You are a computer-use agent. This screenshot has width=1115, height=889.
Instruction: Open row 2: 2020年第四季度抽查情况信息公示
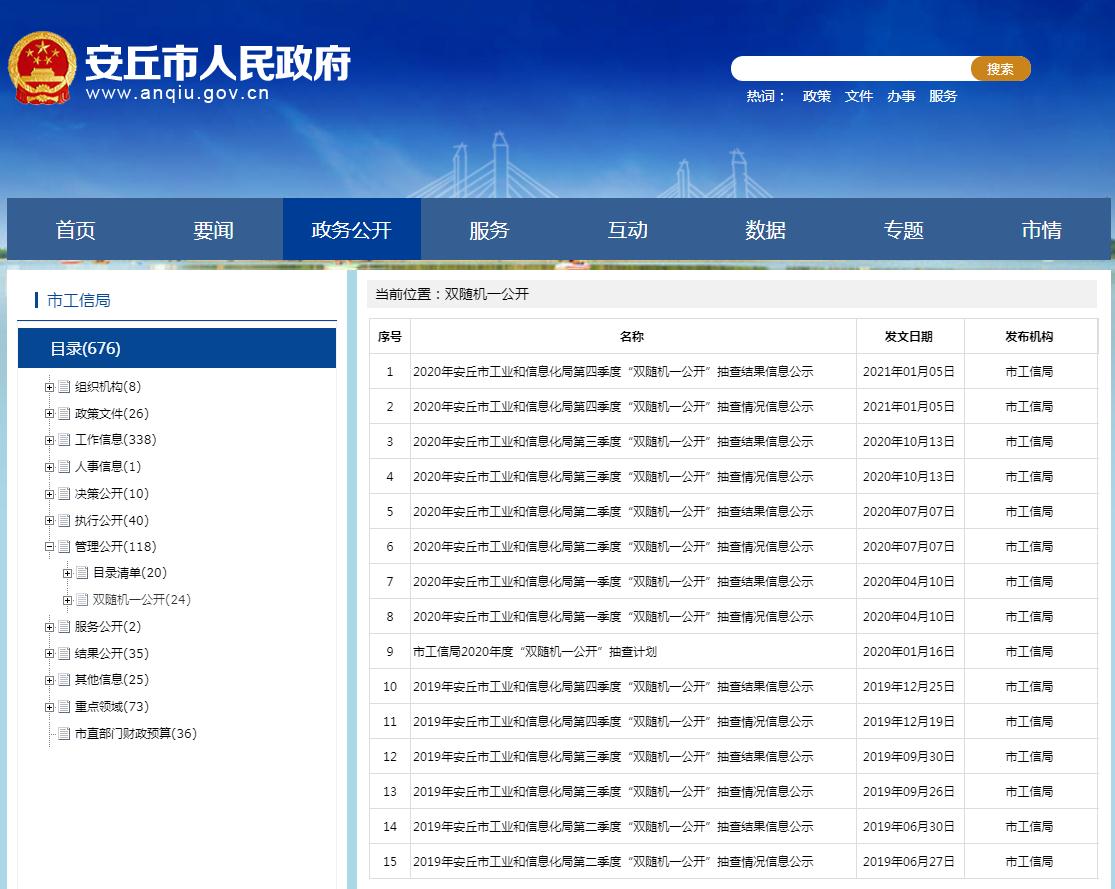click(x=613, y=407)
